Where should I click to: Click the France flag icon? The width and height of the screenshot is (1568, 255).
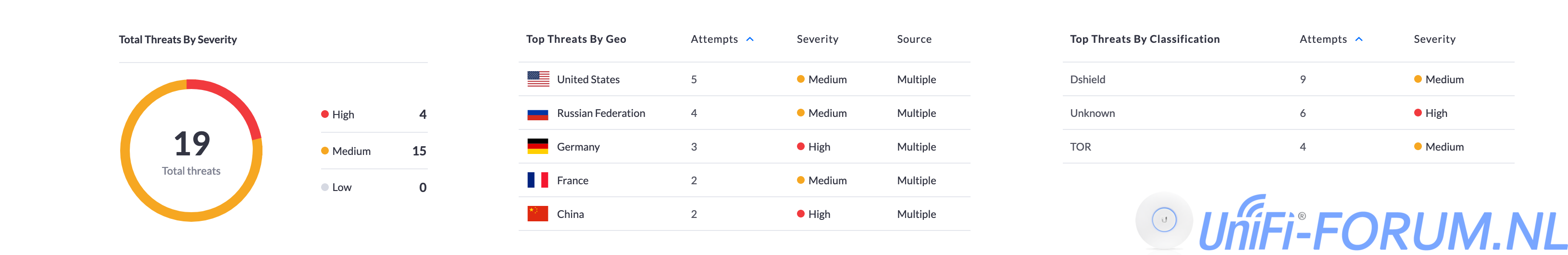pos(538,180)
